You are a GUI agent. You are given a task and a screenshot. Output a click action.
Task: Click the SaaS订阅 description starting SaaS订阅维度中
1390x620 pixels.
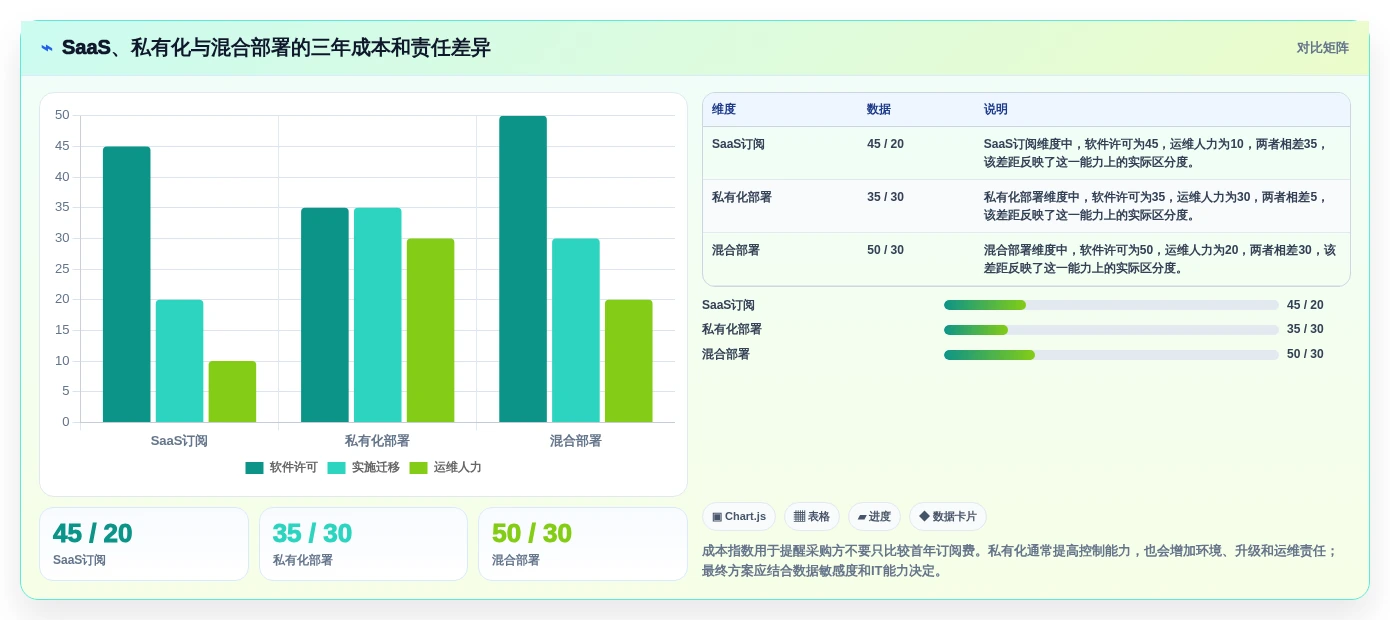pyautogui.click(x=1156, y=153)
